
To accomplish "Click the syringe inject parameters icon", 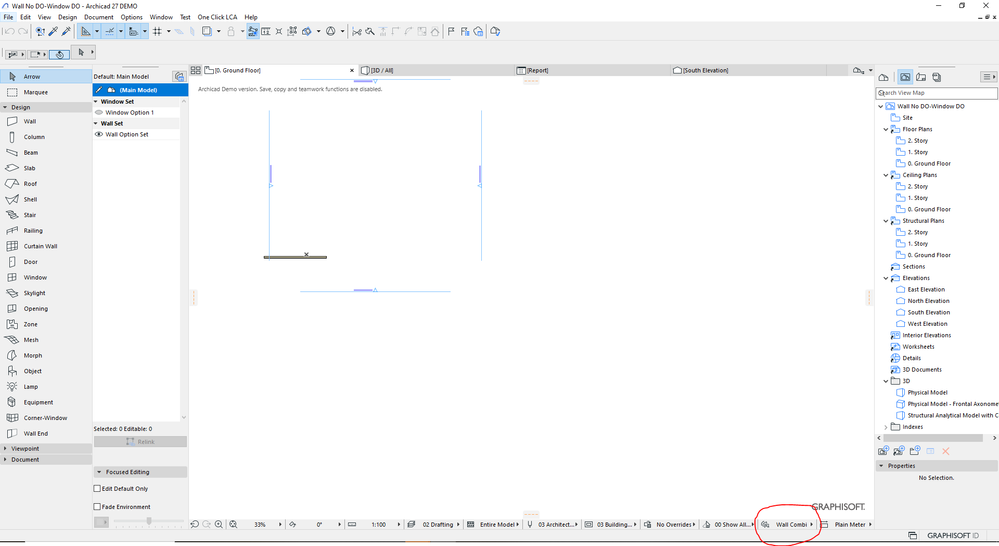I will pyautogui.click(x=66, y=31).
